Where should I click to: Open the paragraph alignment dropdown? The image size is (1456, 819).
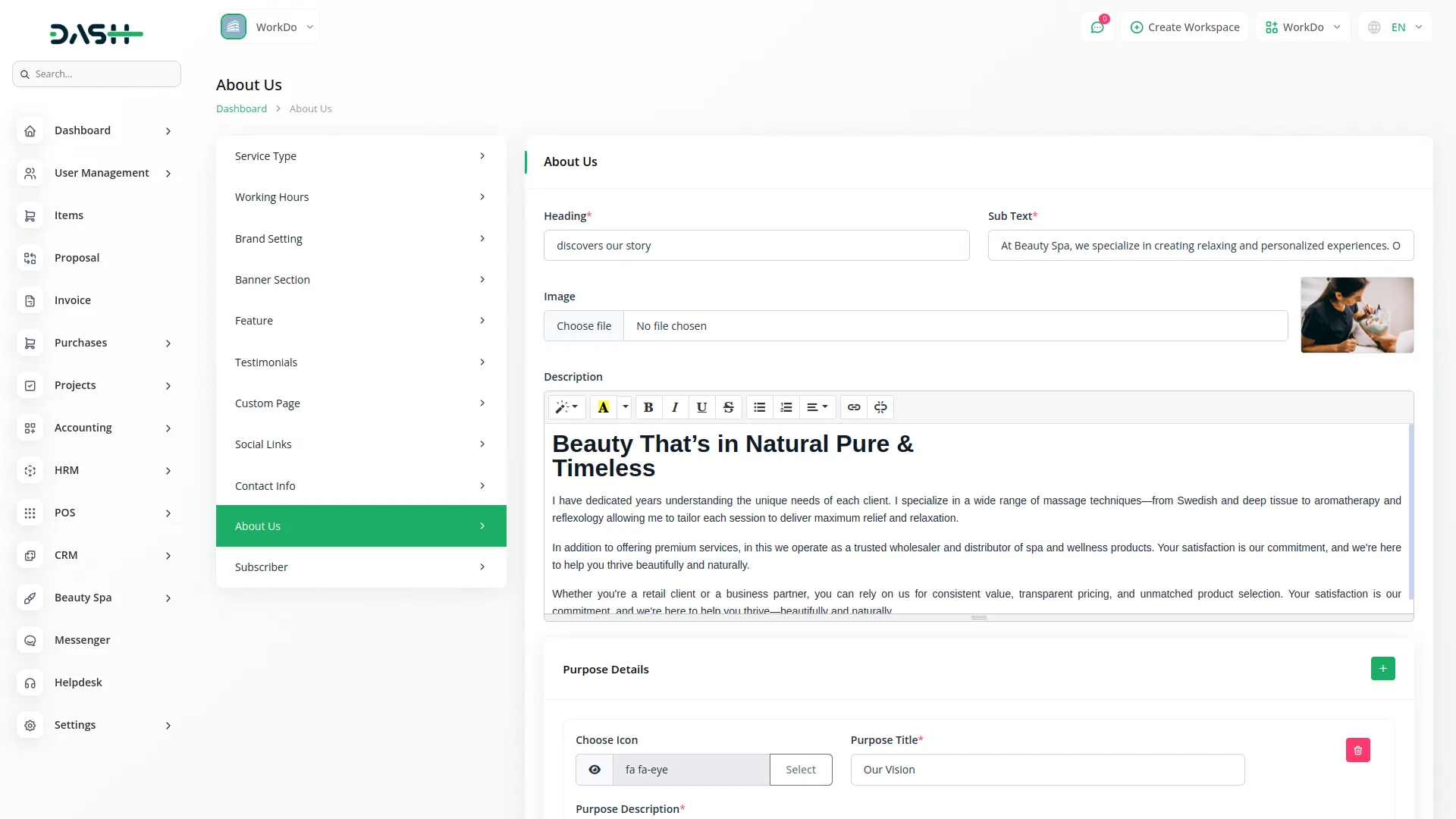[817, 407]
